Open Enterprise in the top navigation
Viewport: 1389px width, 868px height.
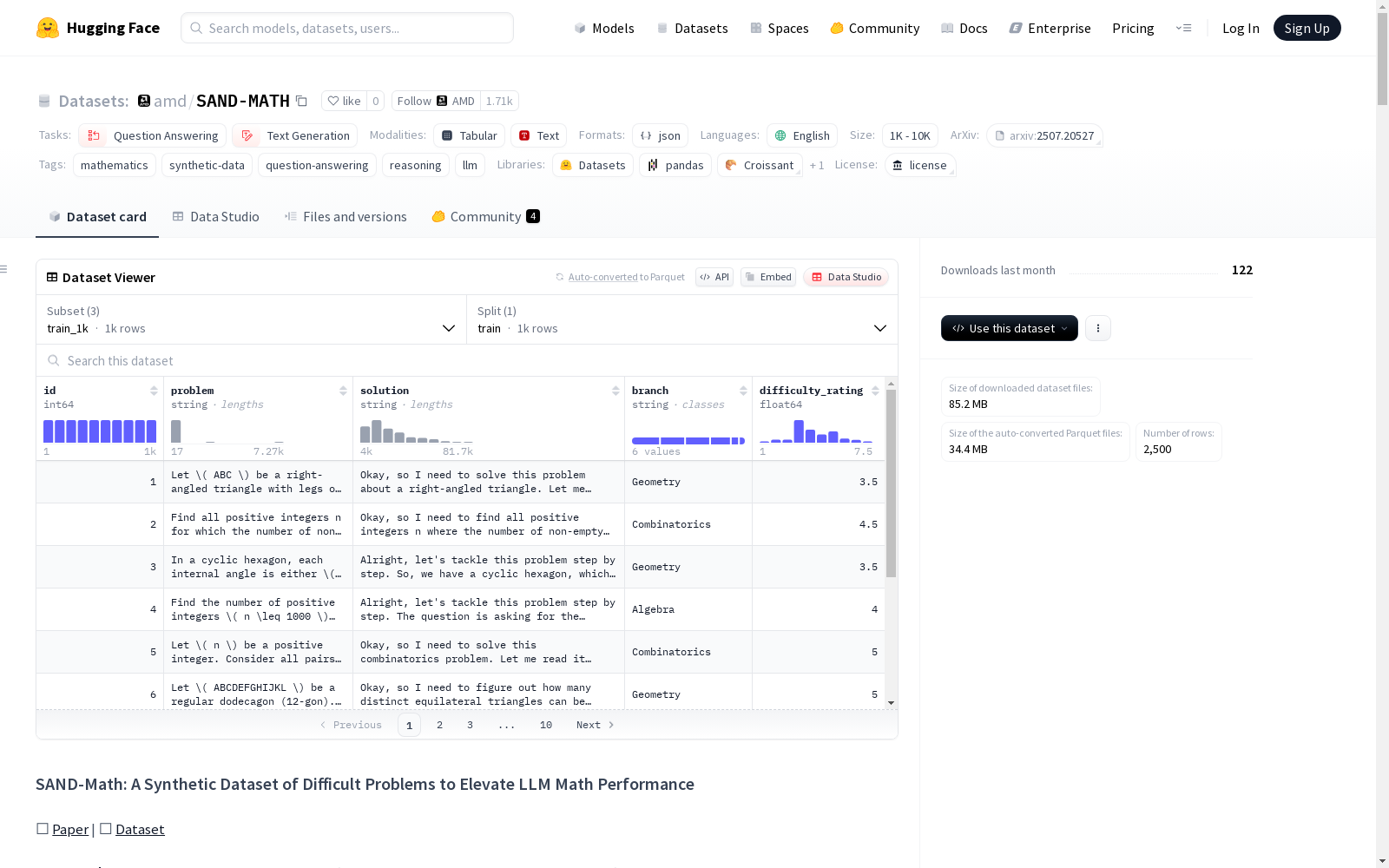coord(1050,28)
